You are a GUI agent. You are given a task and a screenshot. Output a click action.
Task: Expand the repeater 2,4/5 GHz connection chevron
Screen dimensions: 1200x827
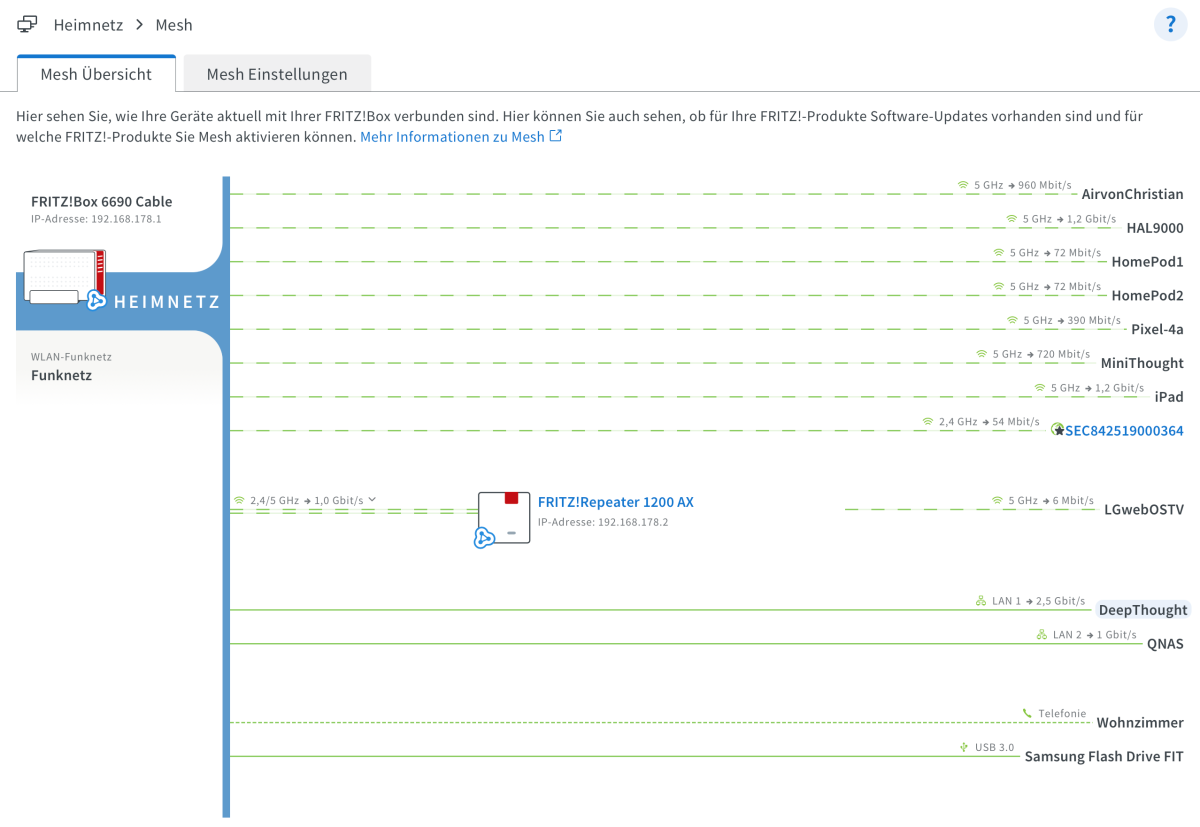372,499
